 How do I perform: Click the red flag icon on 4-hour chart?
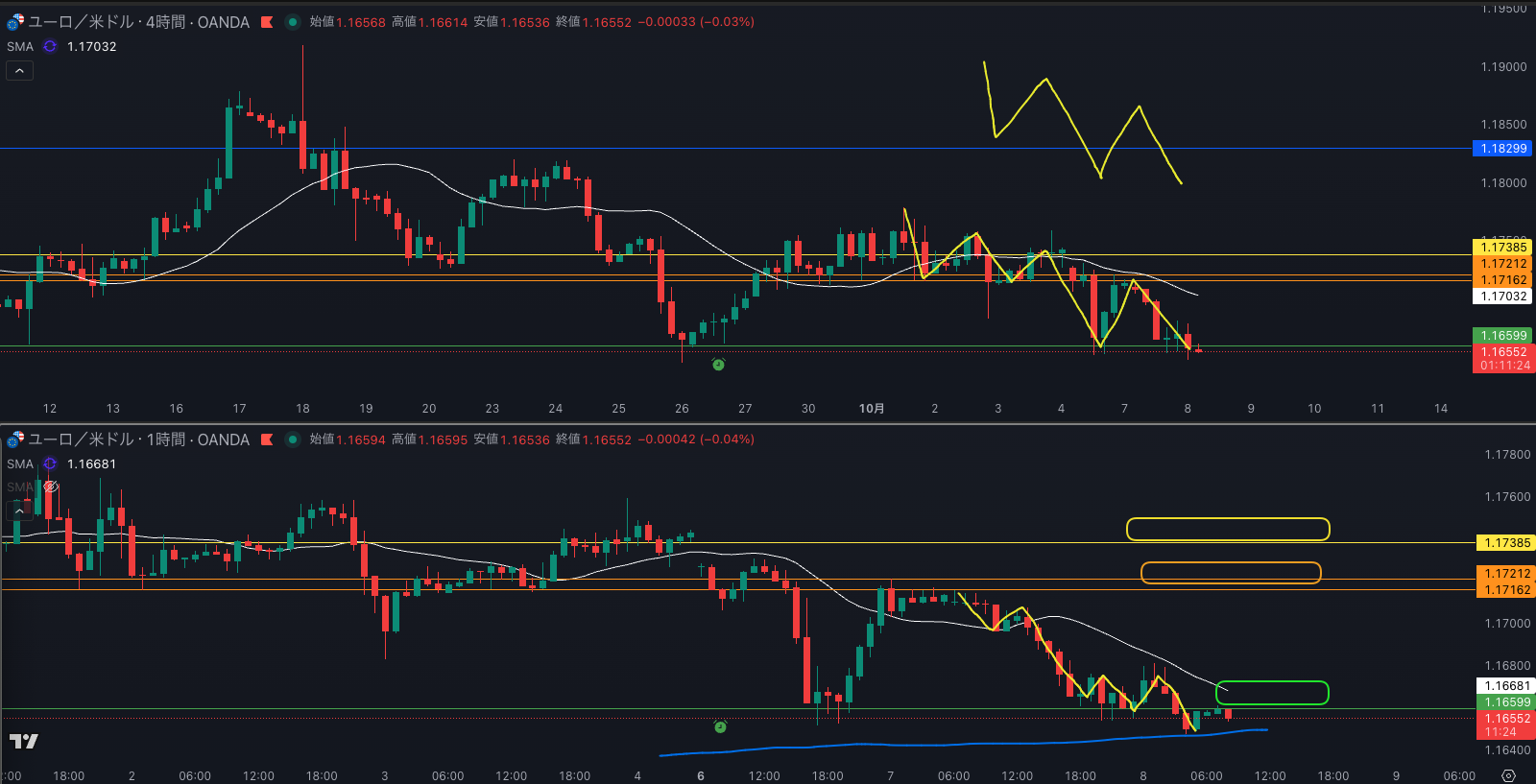click(267, 22)
